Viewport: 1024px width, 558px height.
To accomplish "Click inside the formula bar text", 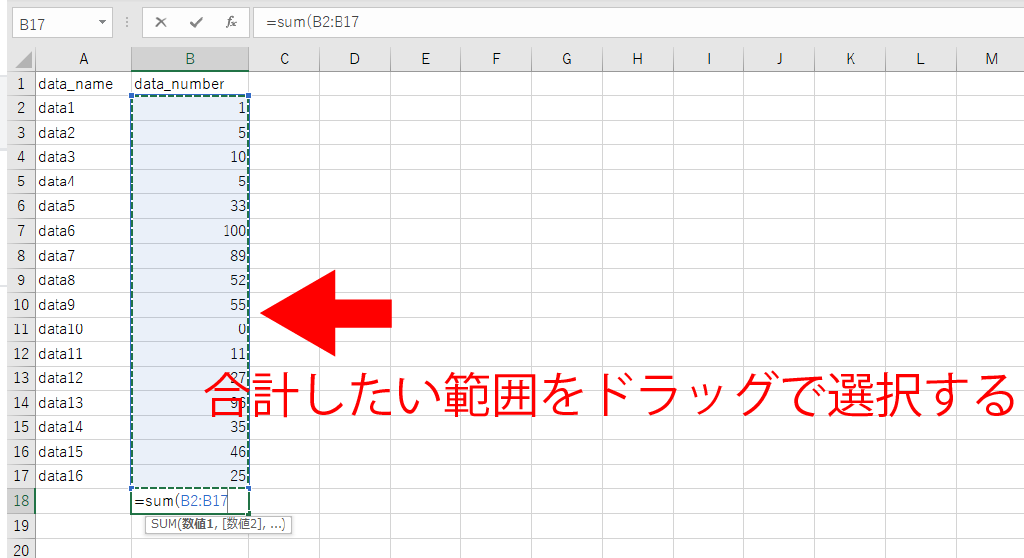I will (600, 22).
